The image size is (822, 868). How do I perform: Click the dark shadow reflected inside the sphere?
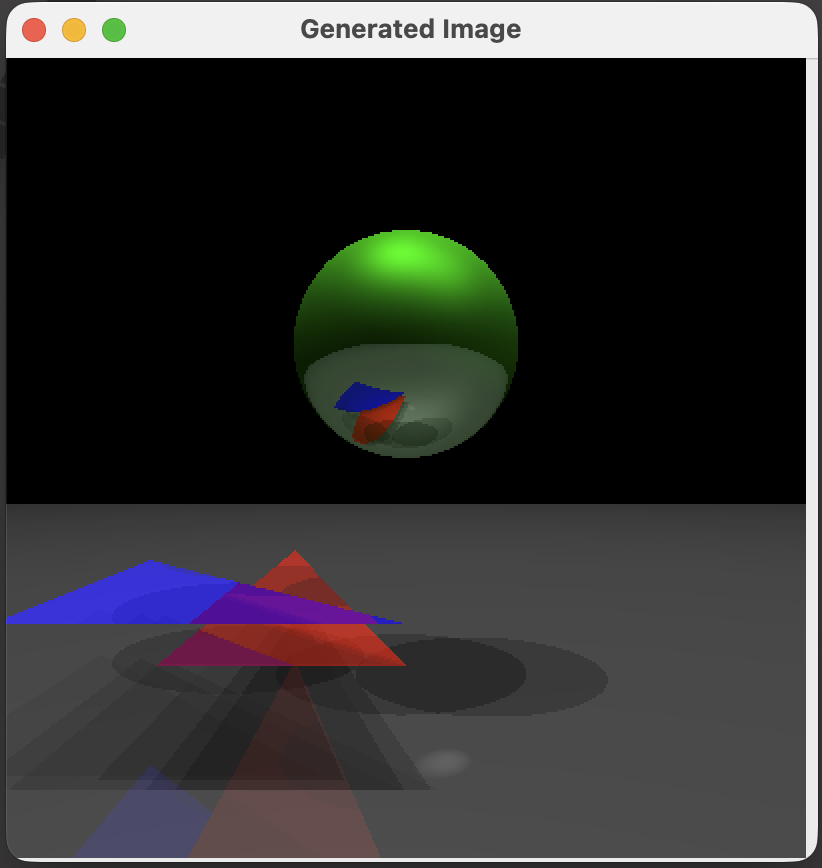click(415, 434)
